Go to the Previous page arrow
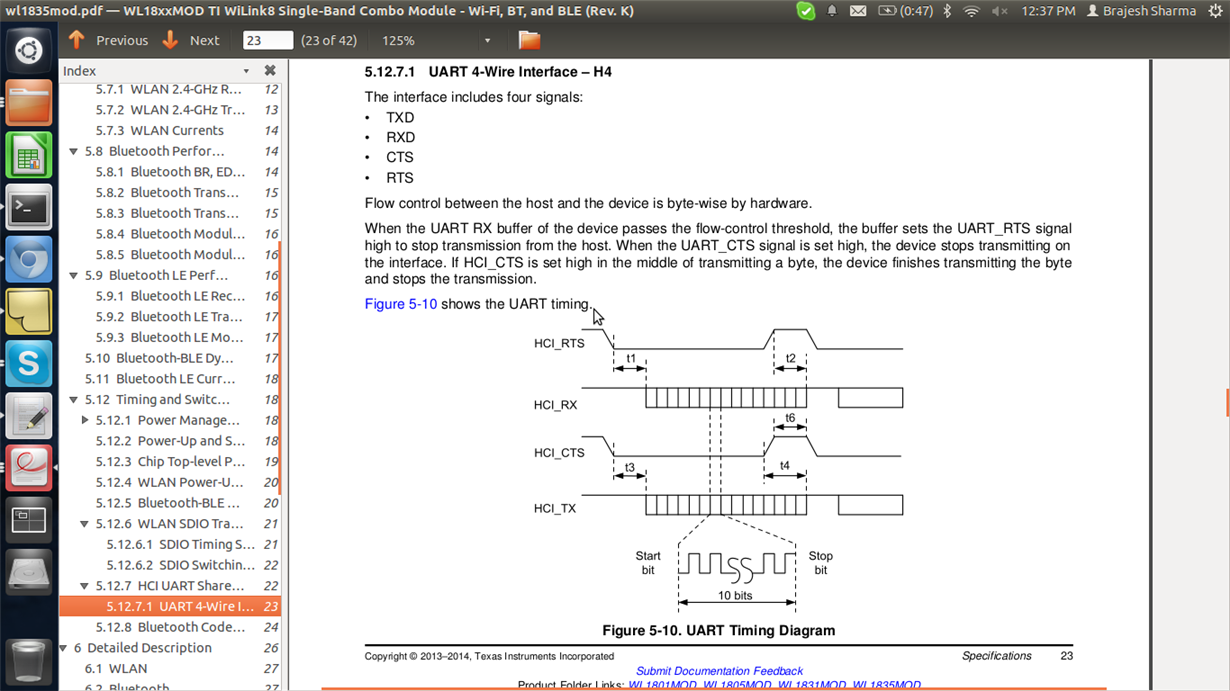Screen dimensions: 1230x691 pos(77,40)
